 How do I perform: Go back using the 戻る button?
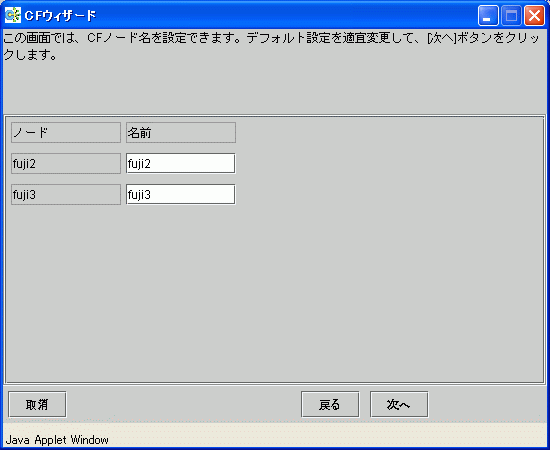pos(330,404)
